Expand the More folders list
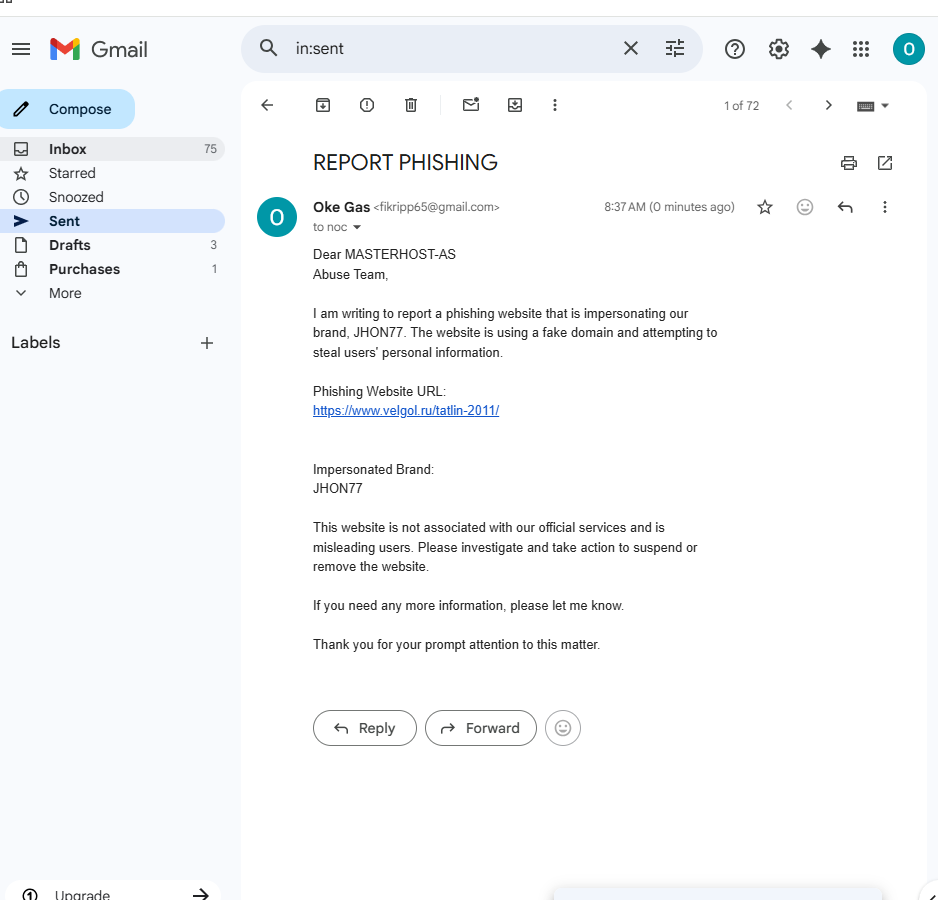The height and width of the screenshot is (900, 938). pyautogui.click(x=65, y=293)
